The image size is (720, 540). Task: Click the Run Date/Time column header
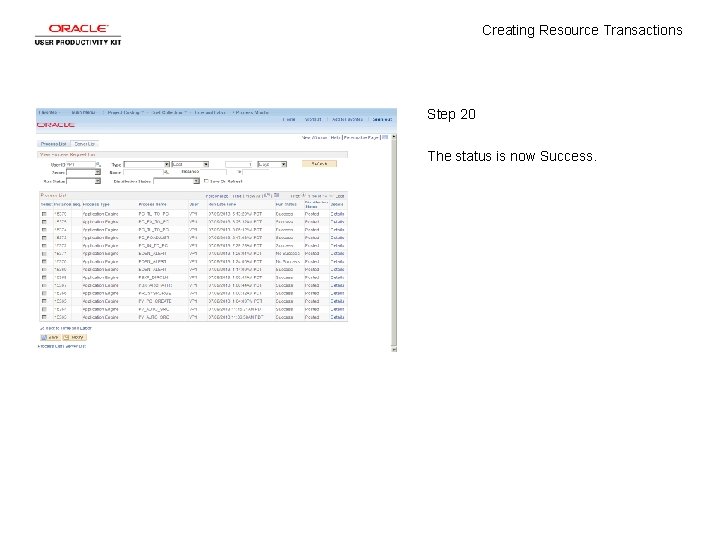click(x=222, y=204)
